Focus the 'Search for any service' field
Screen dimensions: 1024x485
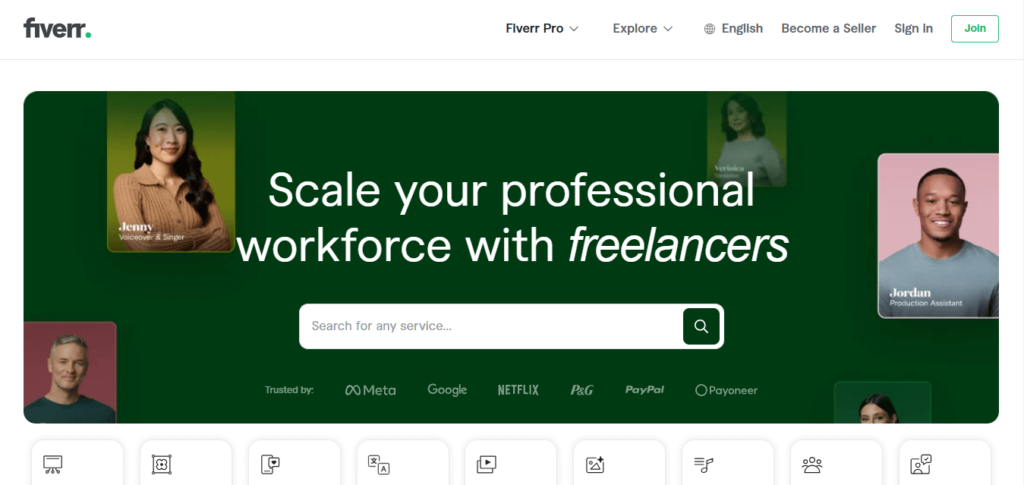pos(490,326)
